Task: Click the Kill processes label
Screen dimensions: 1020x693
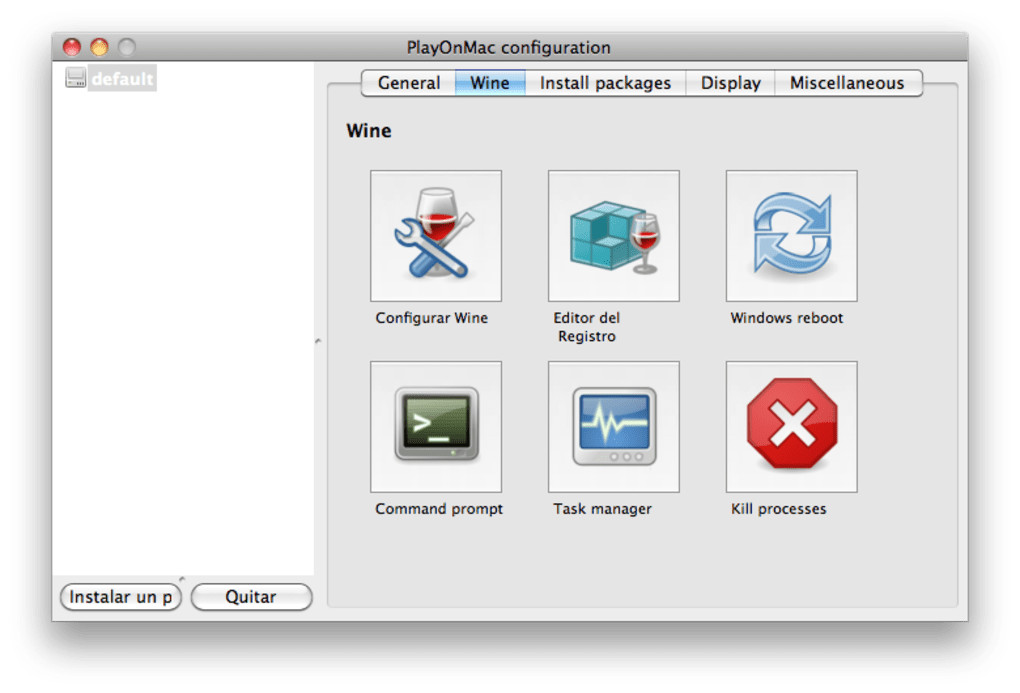Action: [x=779, y=509]
